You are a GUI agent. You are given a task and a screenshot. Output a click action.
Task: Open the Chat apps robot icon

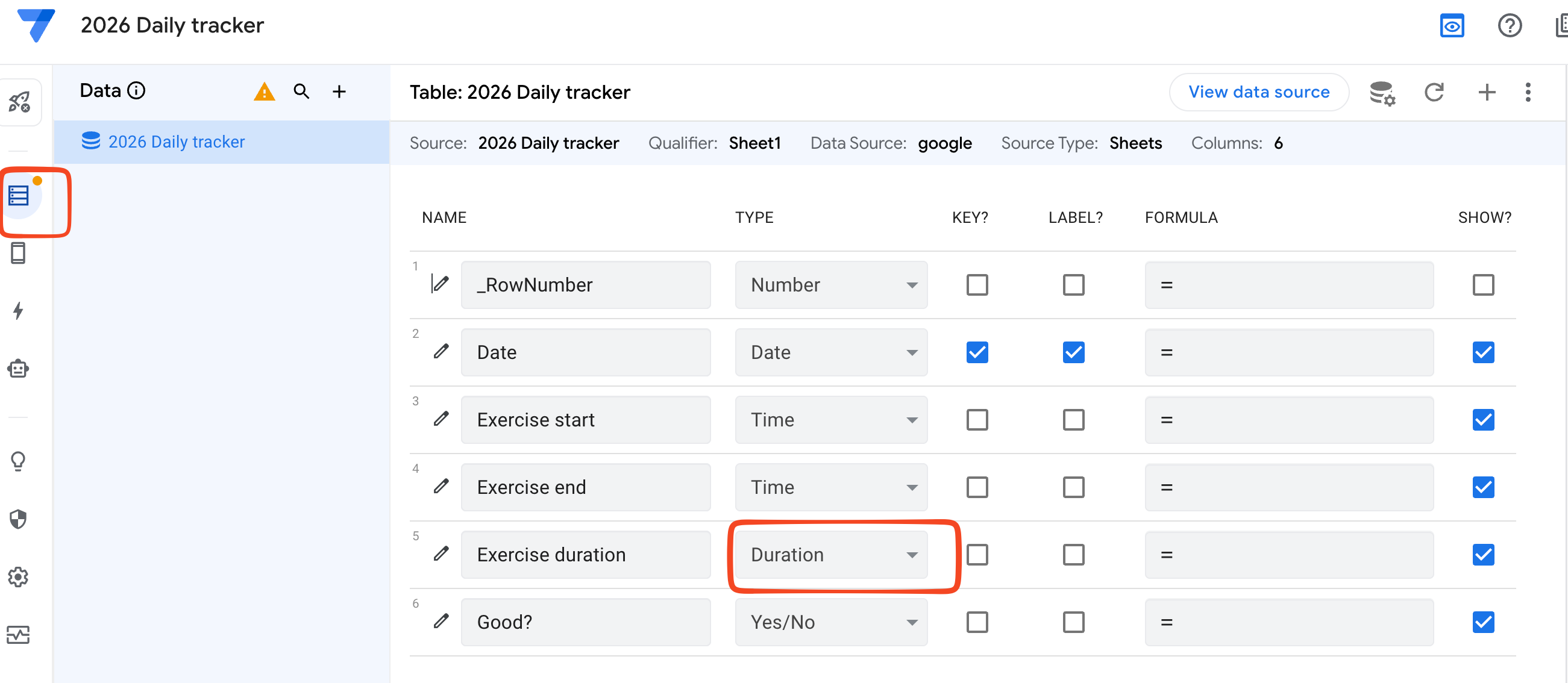tap(18, 369)
